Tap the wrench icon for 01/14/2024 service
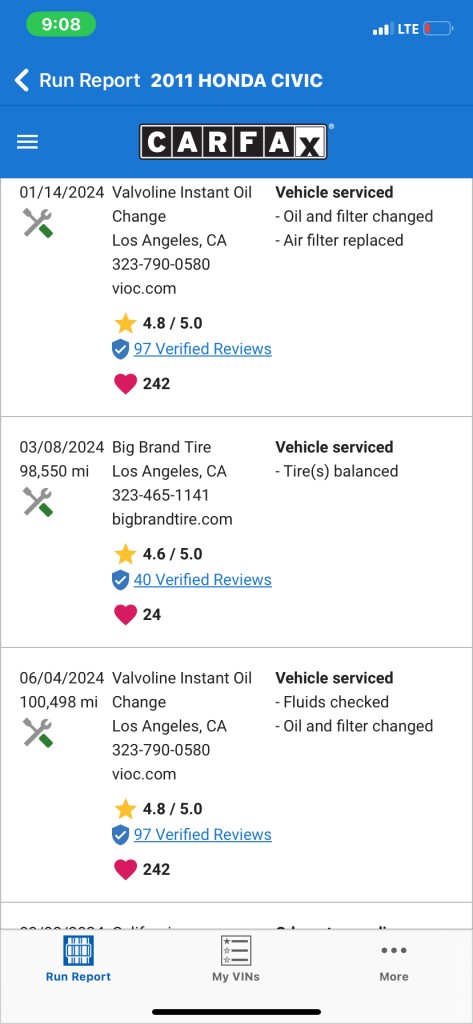The width and height of the screenshot is (473, 1024). [38, 223]
